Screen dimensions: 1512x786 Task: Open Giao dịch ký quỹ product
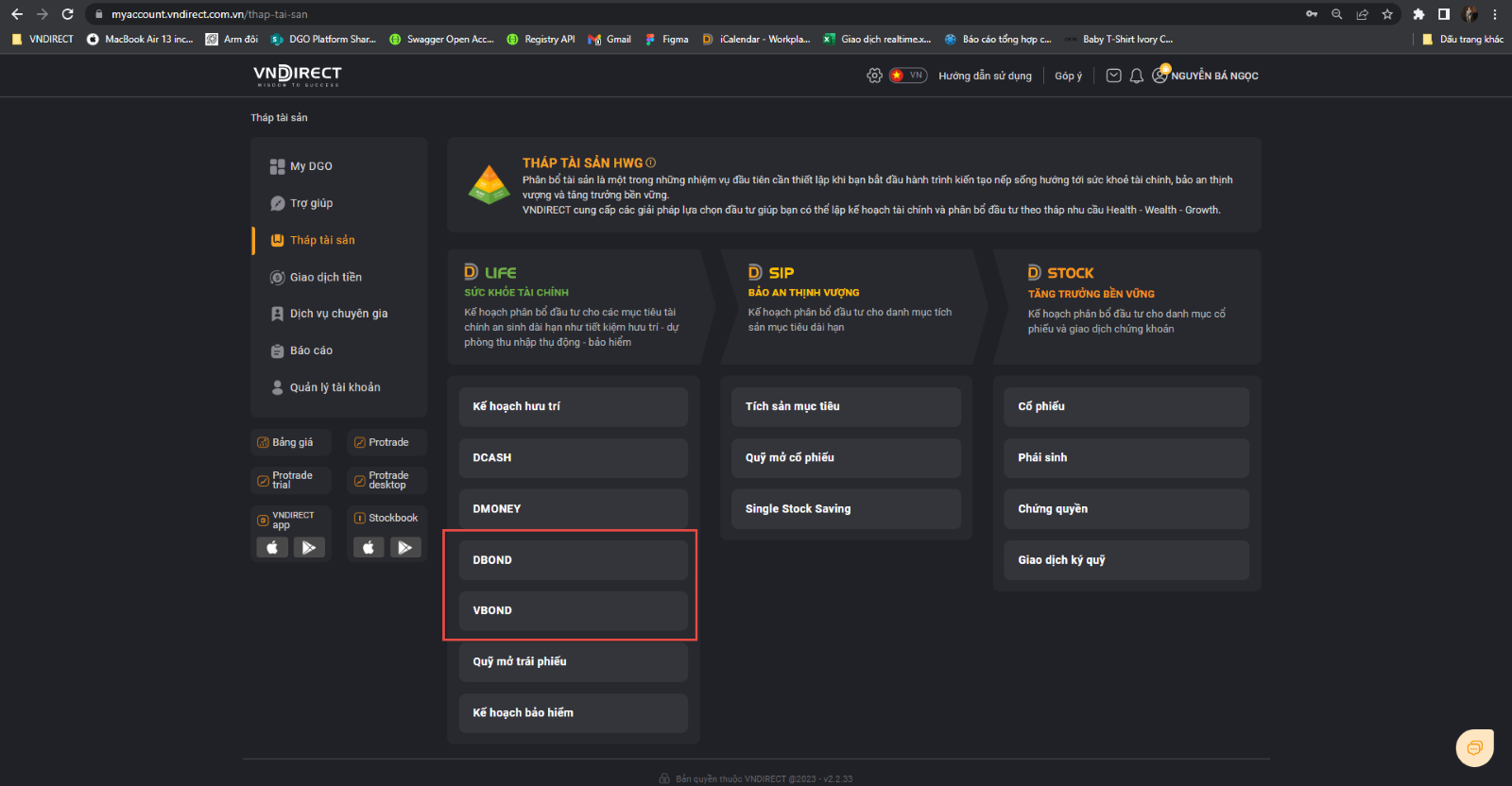click(1126, 560)
